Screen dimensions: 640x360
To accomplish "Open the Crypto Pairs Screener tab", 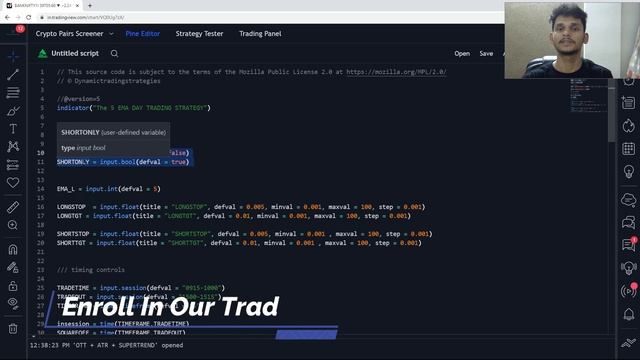I will (x=69, y=34).
